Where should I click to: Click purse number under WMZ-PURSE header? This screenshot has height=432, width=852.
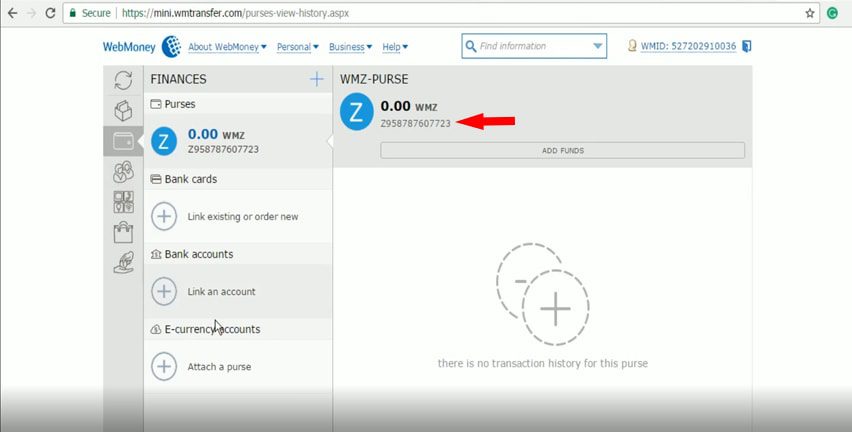point(416,123)
